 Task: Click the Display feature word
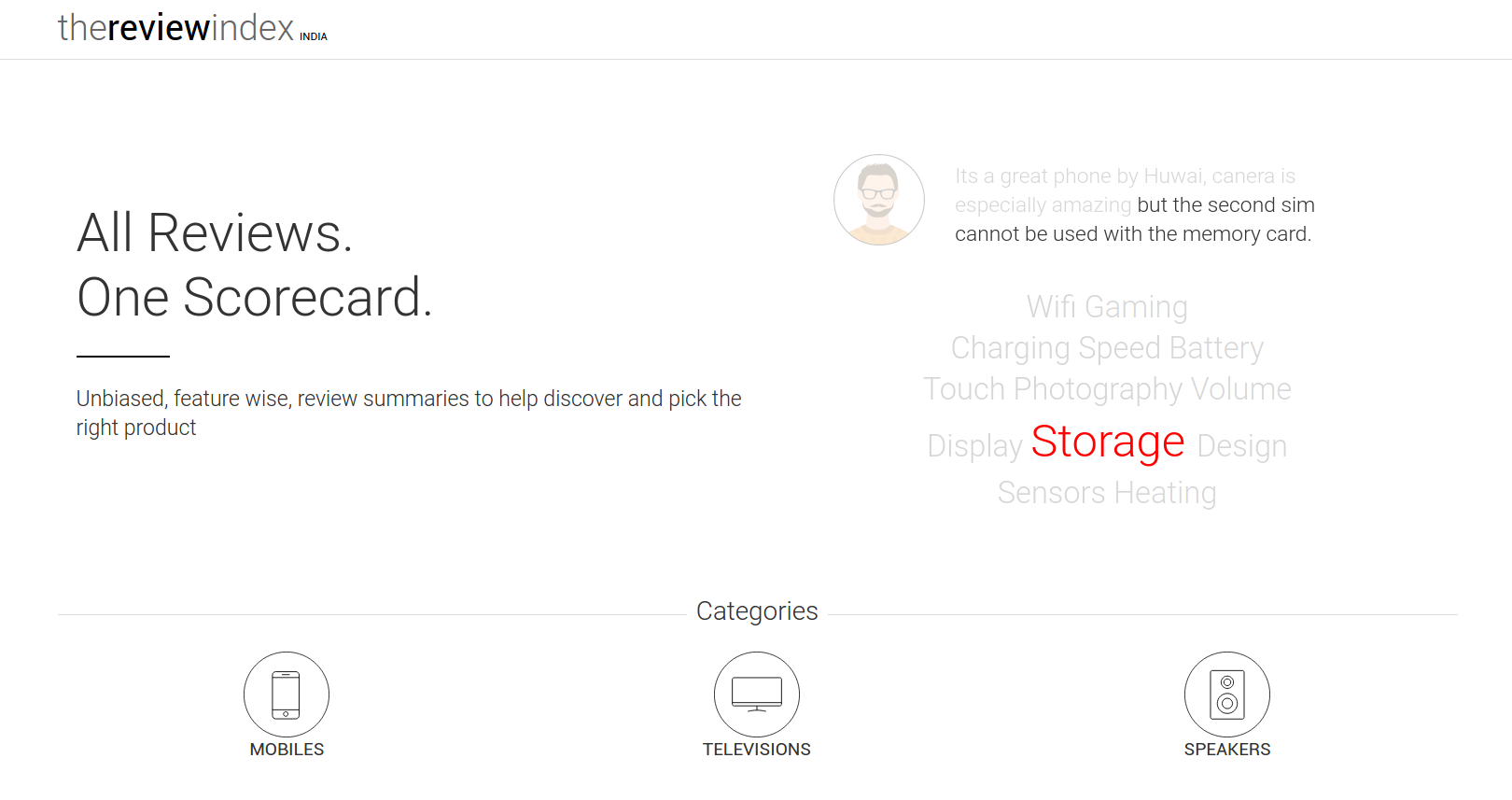click(974, 446)
